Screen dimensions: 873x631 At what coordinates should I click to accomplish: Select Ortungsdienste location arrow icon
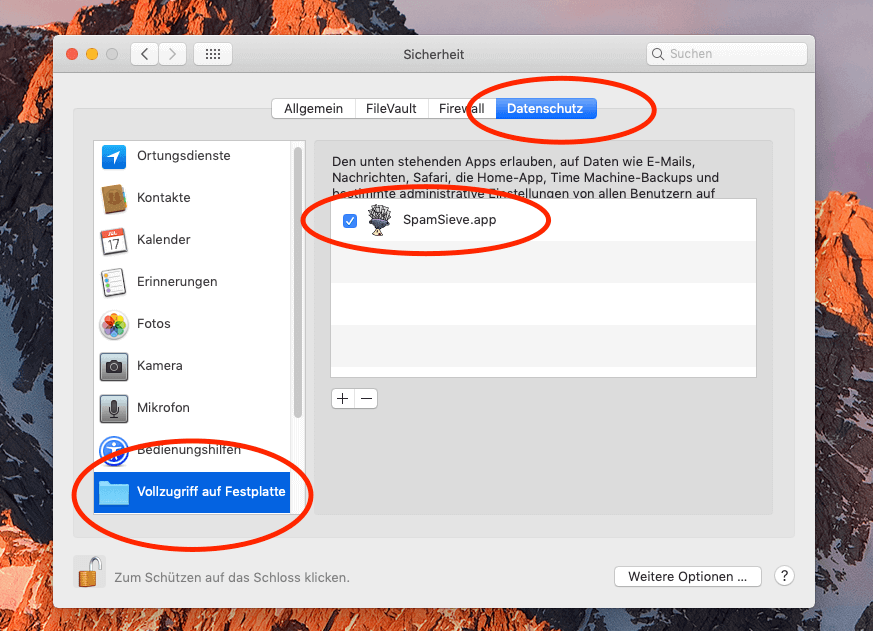[114, 156]
